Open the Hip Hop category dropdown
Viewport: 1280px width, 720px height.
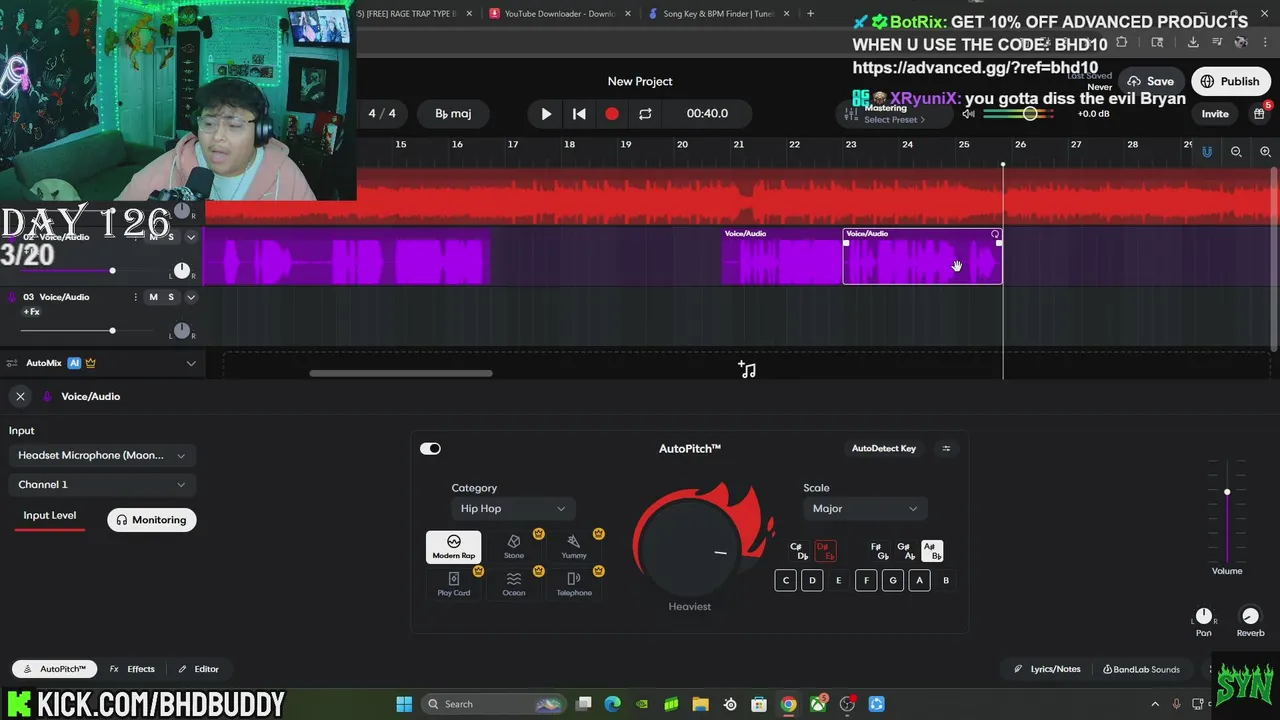pyautogui.click(x=513, y=509)
